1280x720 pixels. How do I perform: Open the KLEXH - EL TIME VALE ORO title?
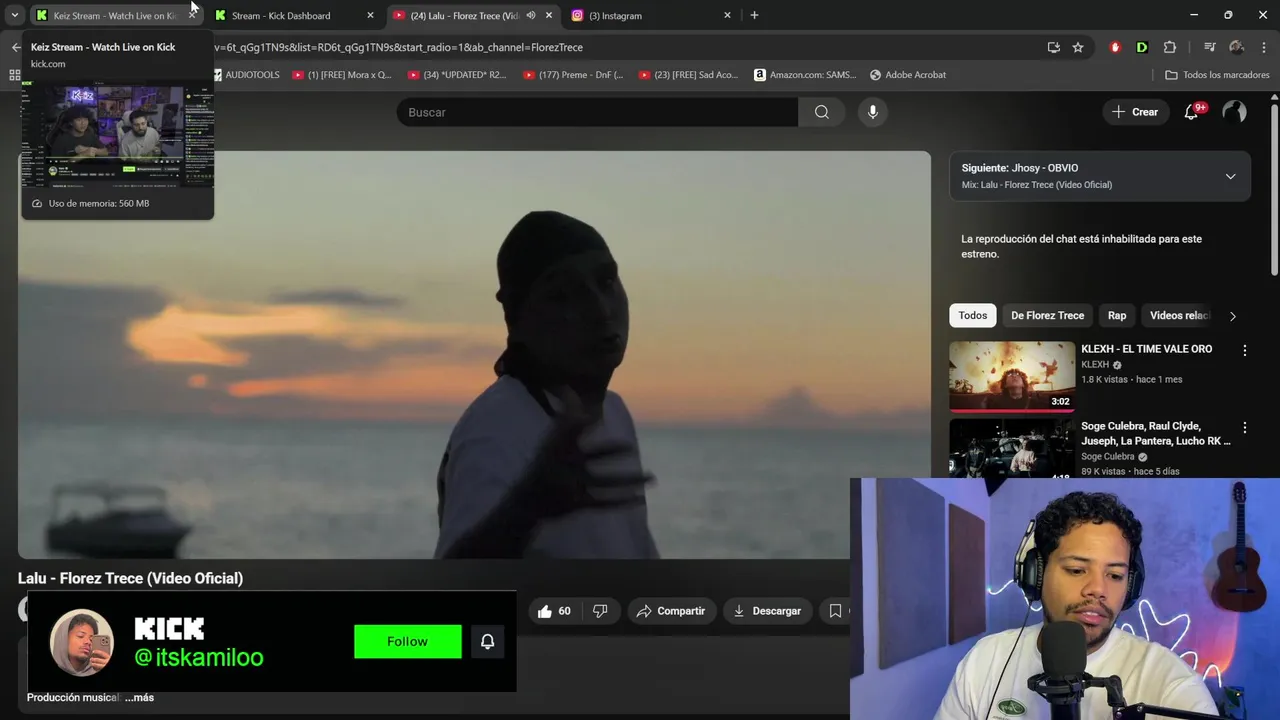coord(1146,349)
